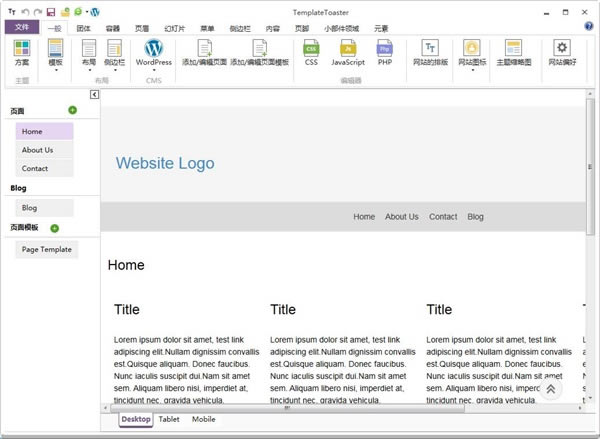Open the PHP editor icon

click(x=385, y=48)
